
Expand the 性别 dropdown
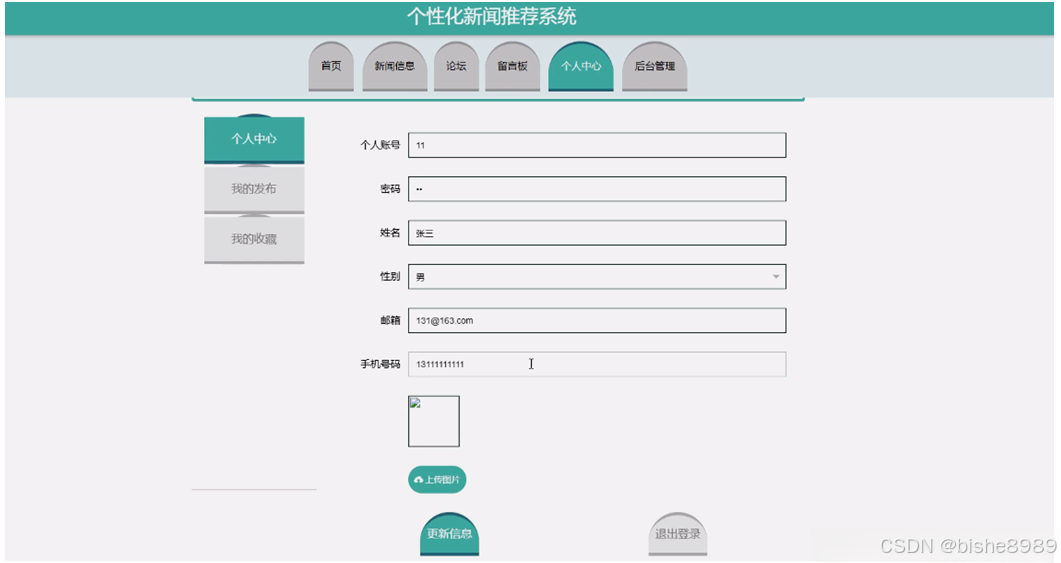tap(597, 277)
